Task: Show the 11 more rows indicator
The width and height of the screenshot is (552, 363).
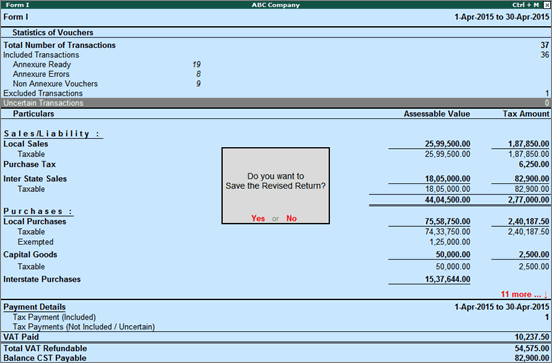Action: (x=524, y=294)
